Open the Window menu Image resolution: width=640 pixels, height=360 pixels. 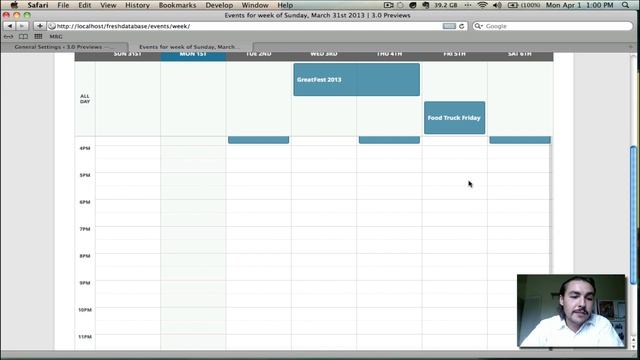[x=255, y=5]
